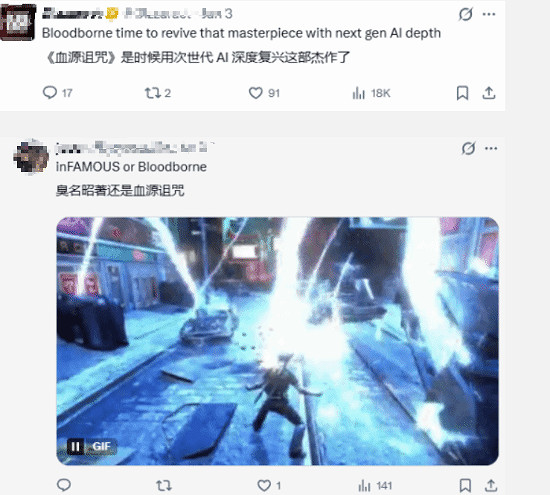Open Grok icon on inFAMOUS tweet
Viewport: 550px width, 495px height.
[468, 148]
